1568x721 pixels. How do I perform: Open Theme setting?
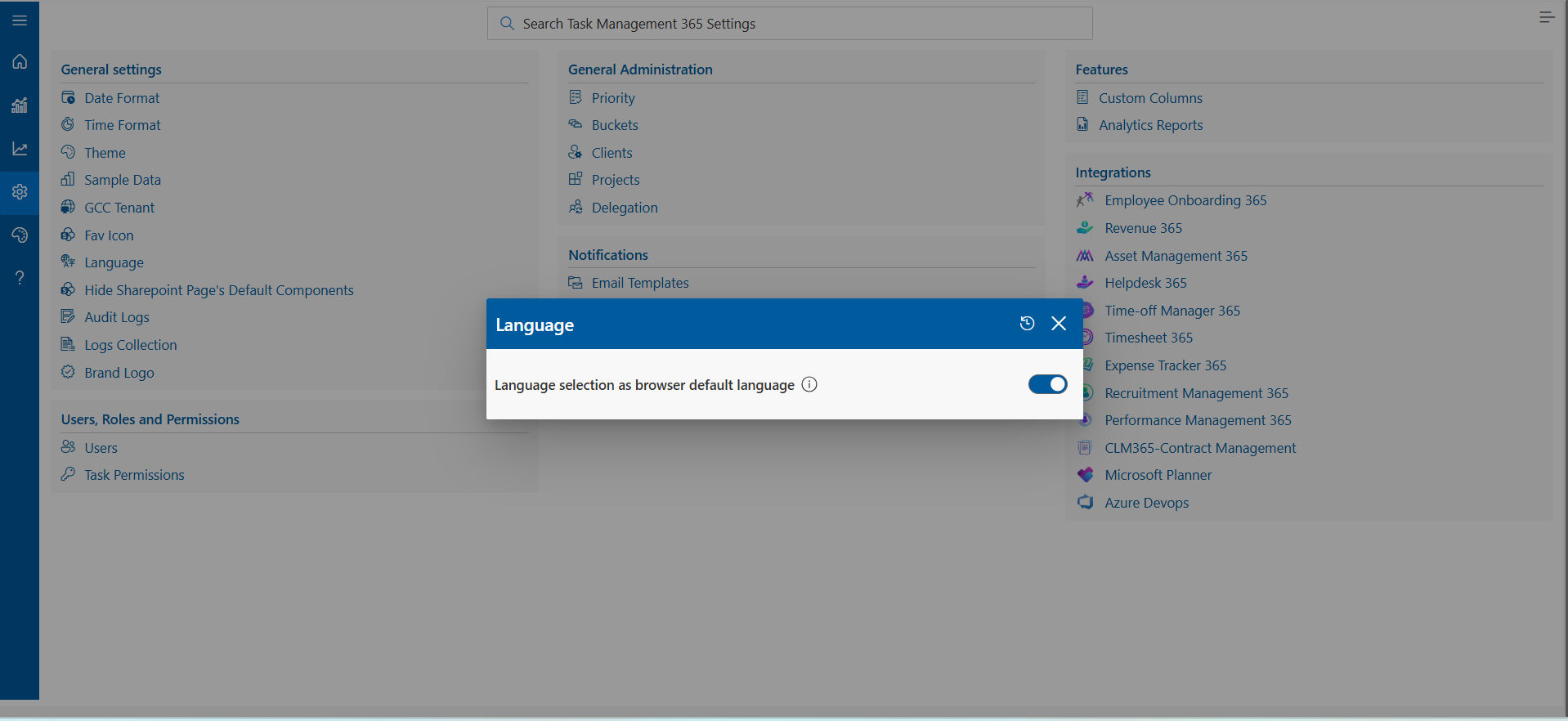[105, 153]
